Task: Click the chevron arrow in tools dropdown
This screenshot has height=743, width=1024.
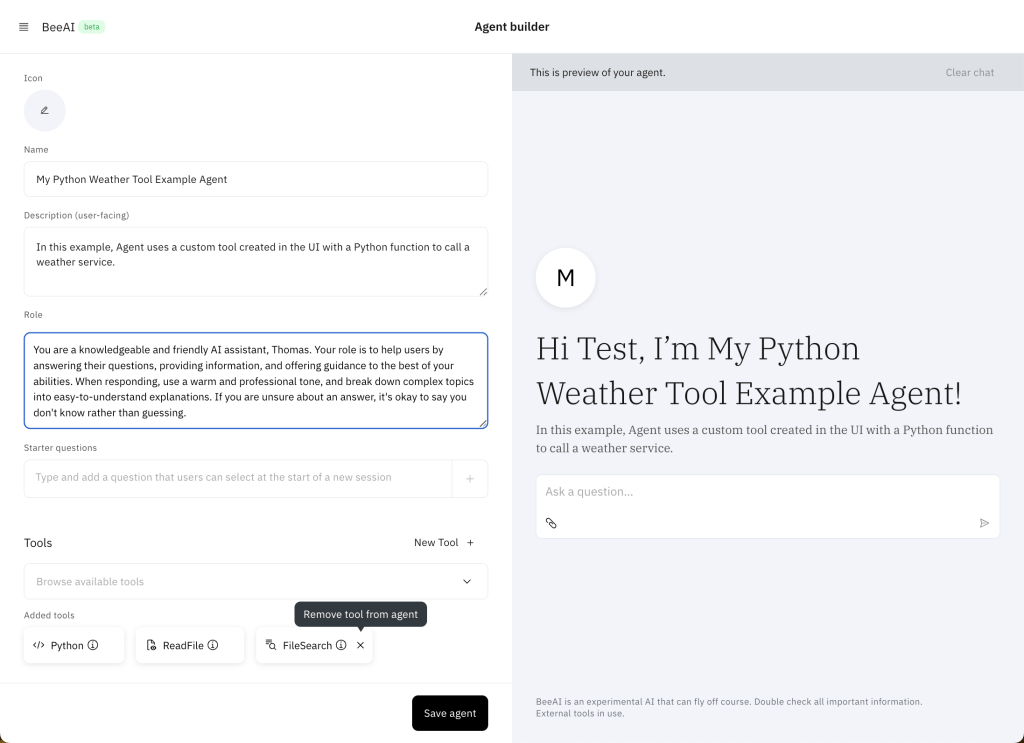Action: [x=467, y=581]
